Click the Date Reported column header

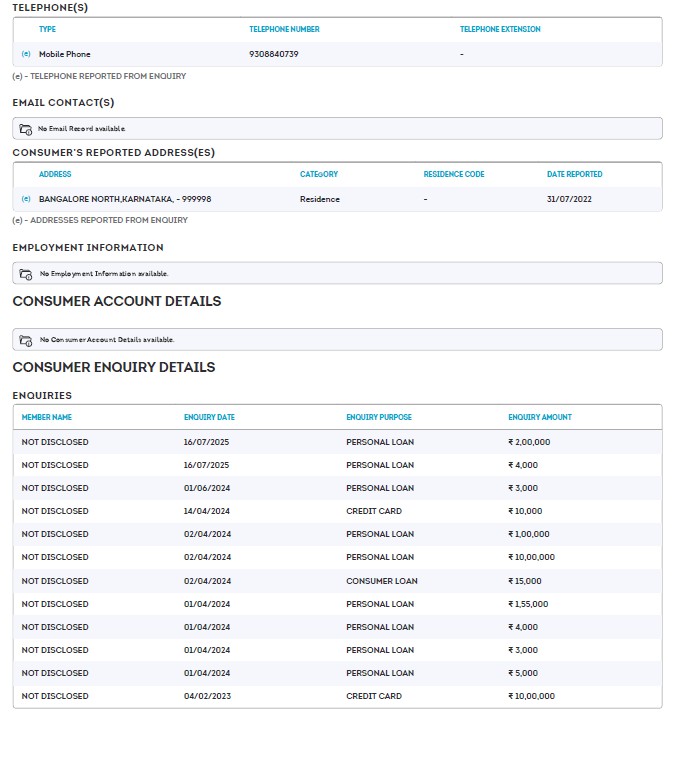574,174
